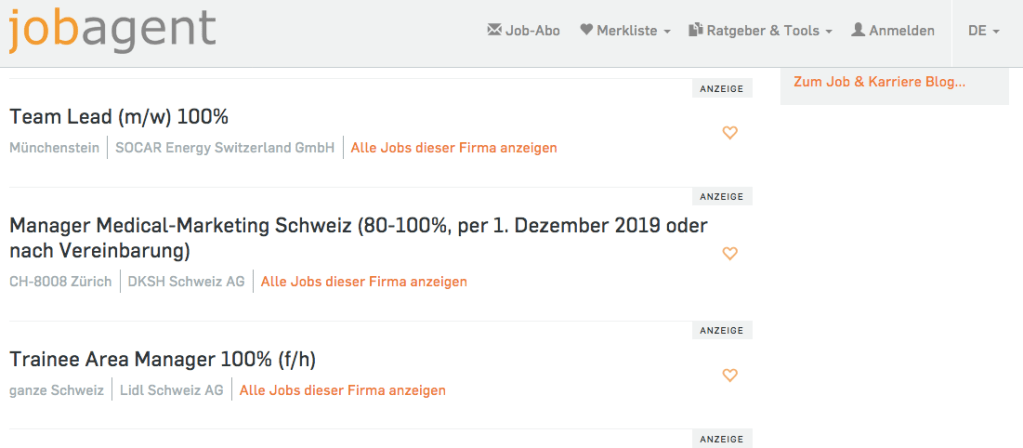Open Zum Job & Karriere Blog link
The image size is (1023, 448).
[x=880, y=82]
